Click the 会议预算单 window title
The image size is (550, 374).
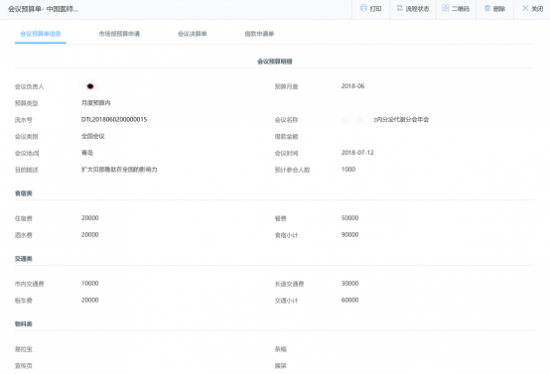tap(43, 9)
